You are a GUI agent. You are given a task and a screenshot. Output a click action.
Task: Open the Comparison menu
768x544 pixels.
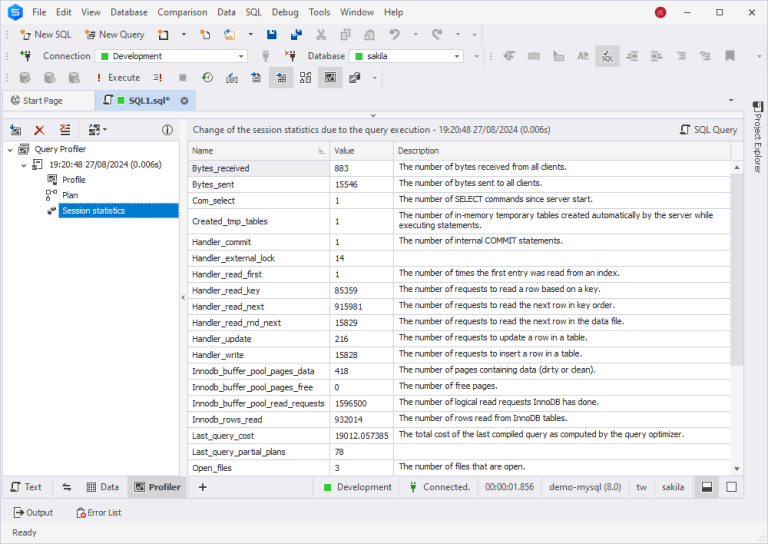(x=182, y=12)
